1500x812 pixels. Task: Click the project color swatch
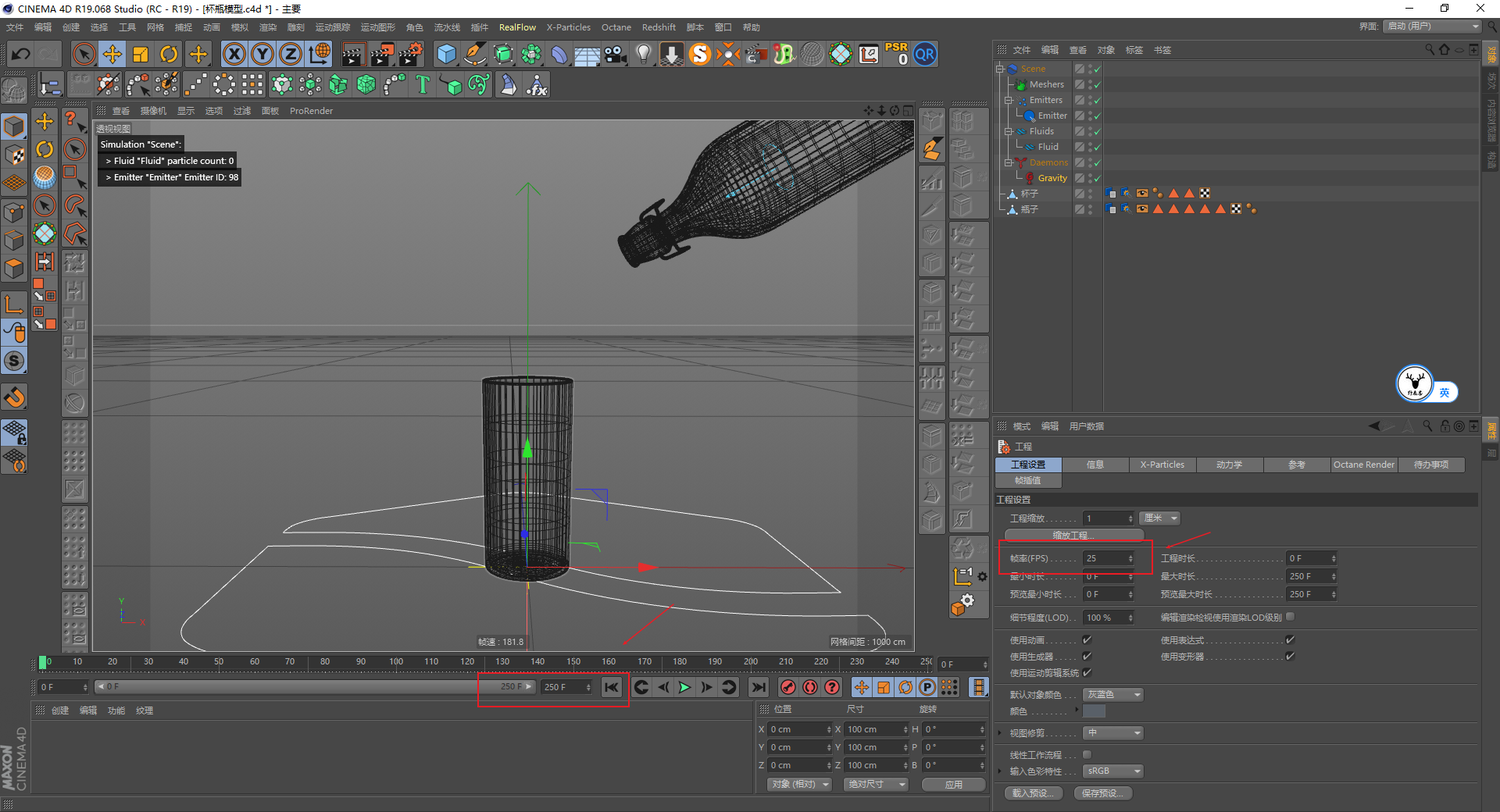[1094, 711]
